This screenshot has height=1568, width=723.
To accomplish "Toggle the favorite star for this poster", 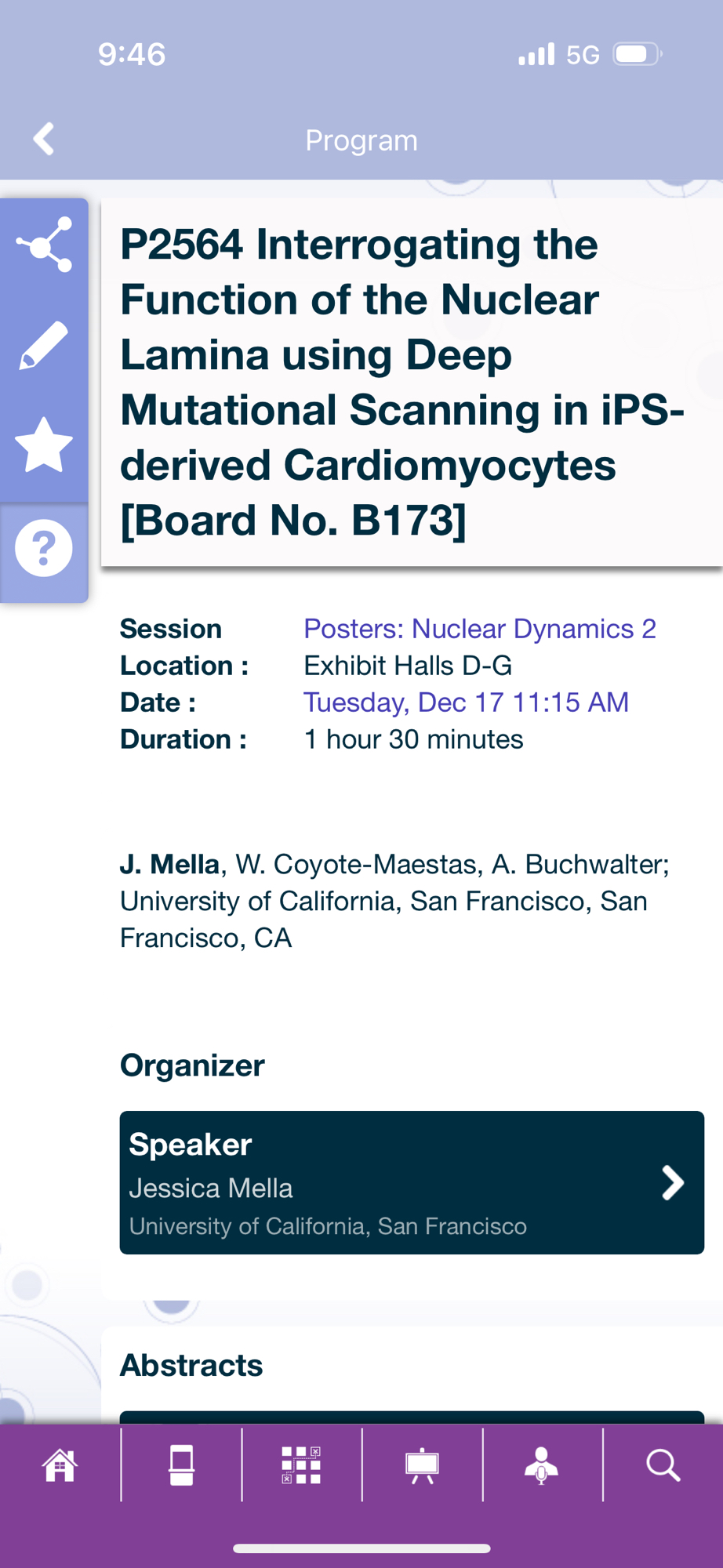I will (44, 445).
